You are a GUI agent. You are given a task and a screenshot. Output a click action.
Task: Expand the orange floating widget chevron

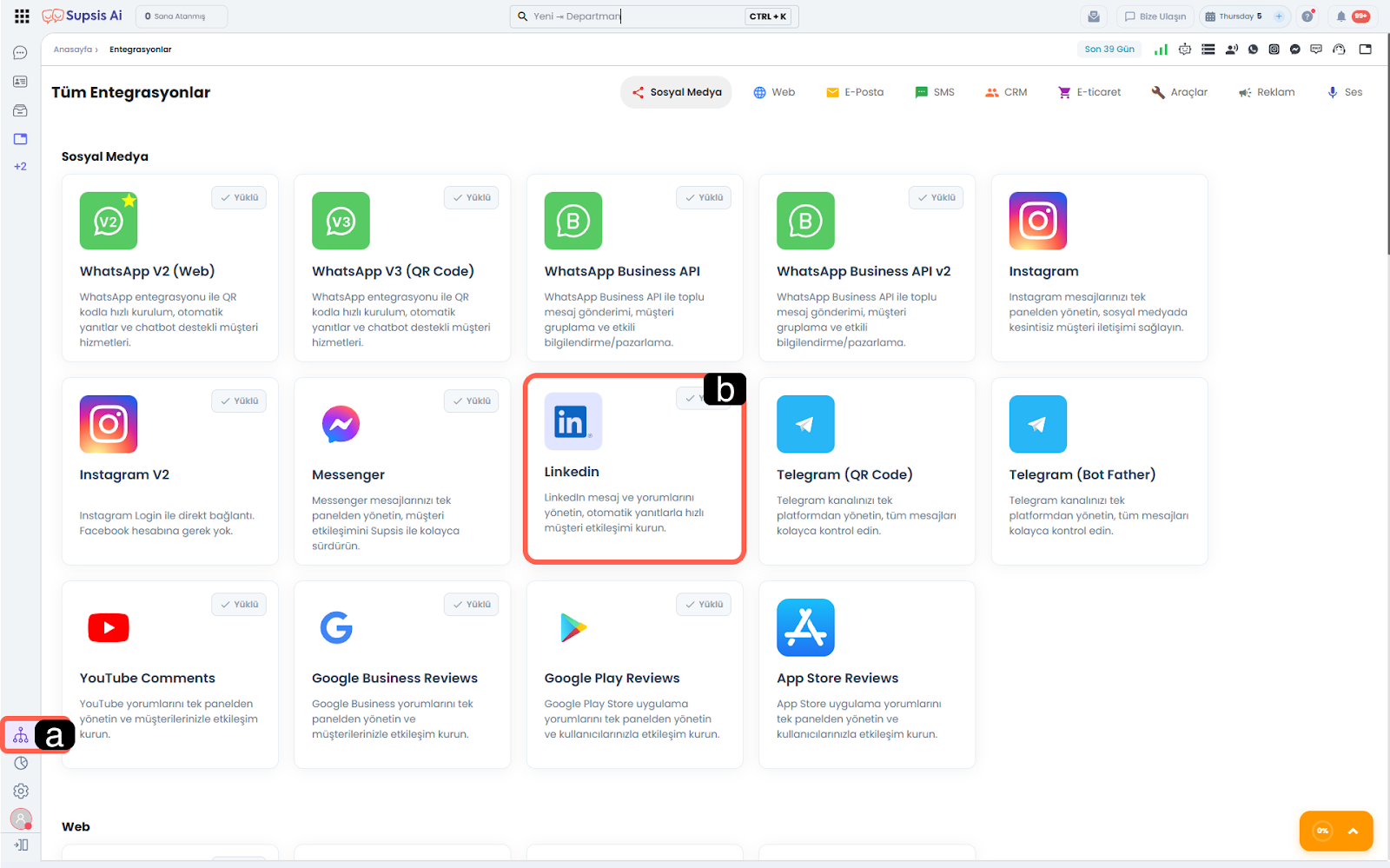coord(1353,831)
